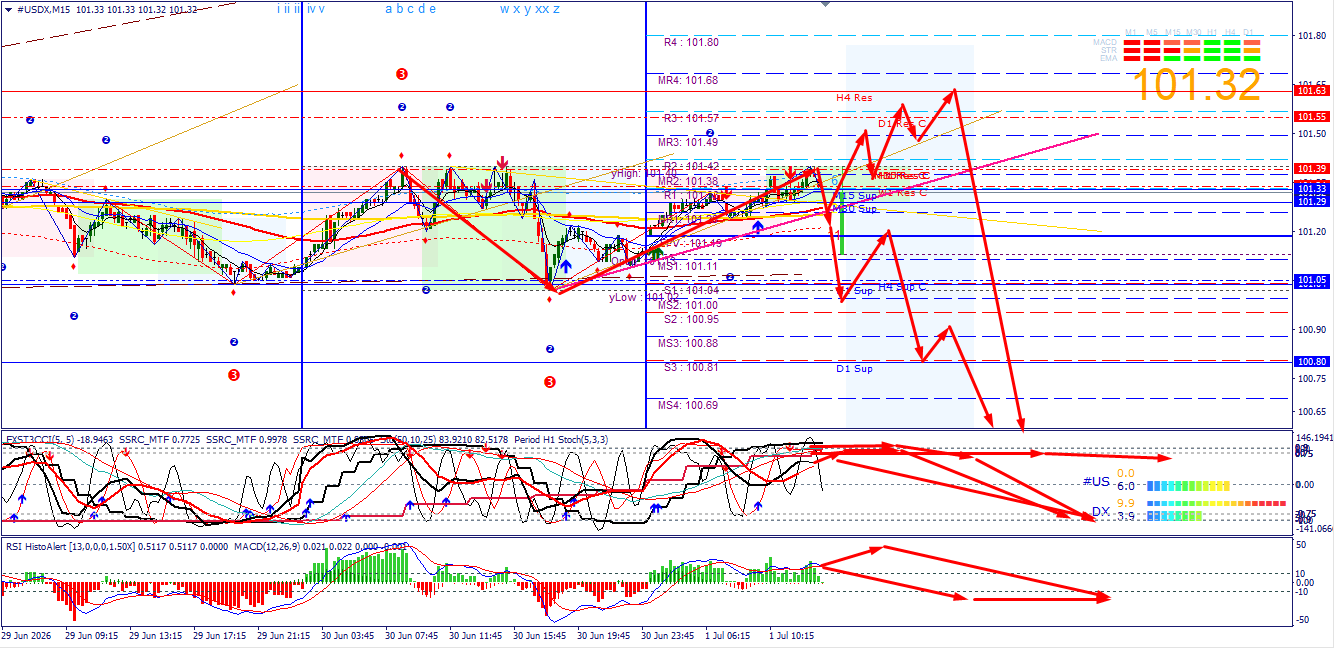Click the Period H1 Stoch(5,3,3) label
The image size is (1334, 649).
pos(563,439)
